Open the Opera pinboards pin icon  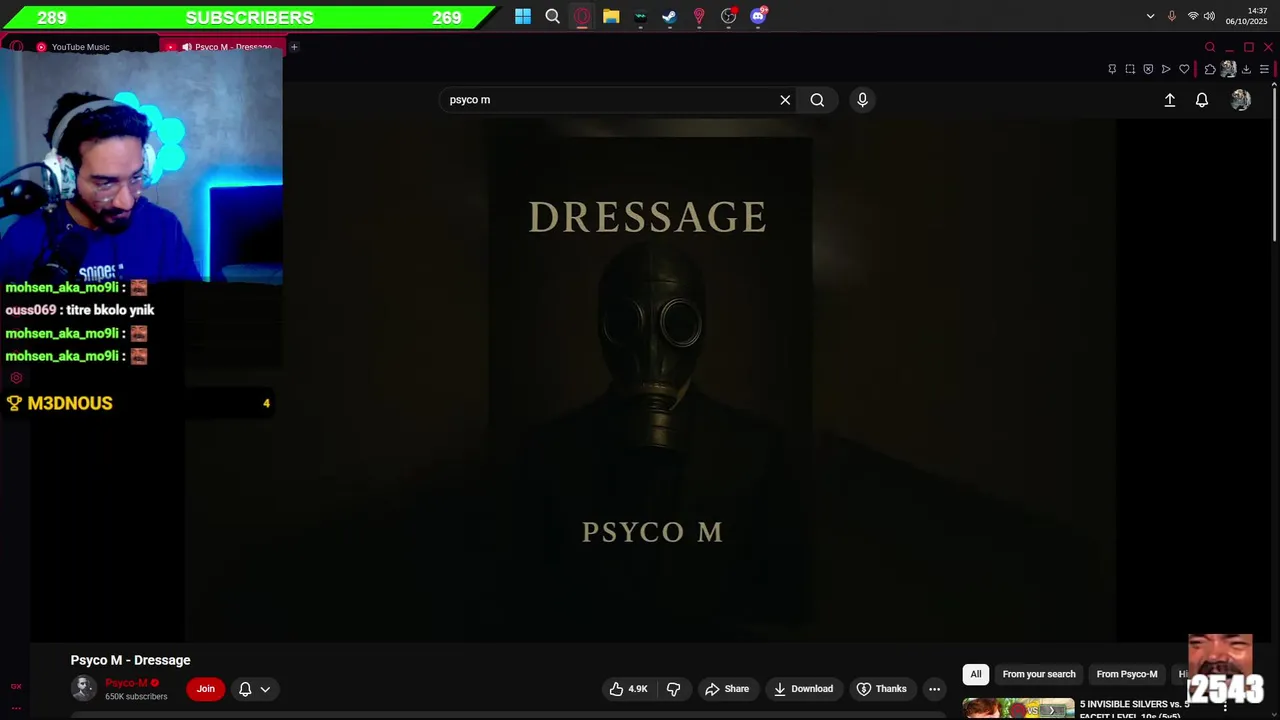coord(1112,69)
